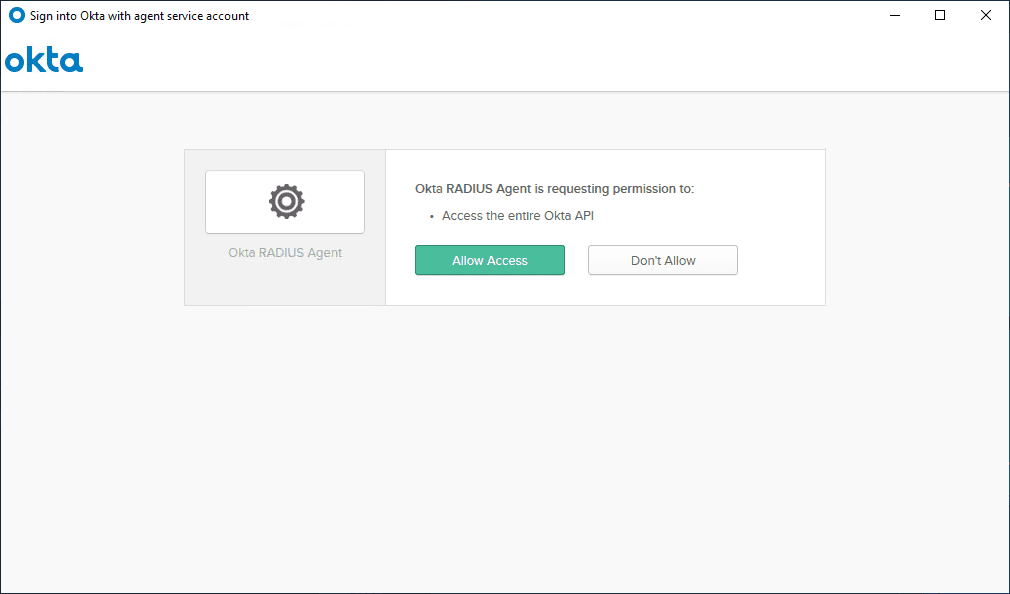This screenshot has width=1010, height=594.
Task: Click the Okta circle icon in title bar
Action: coord(17,15)
